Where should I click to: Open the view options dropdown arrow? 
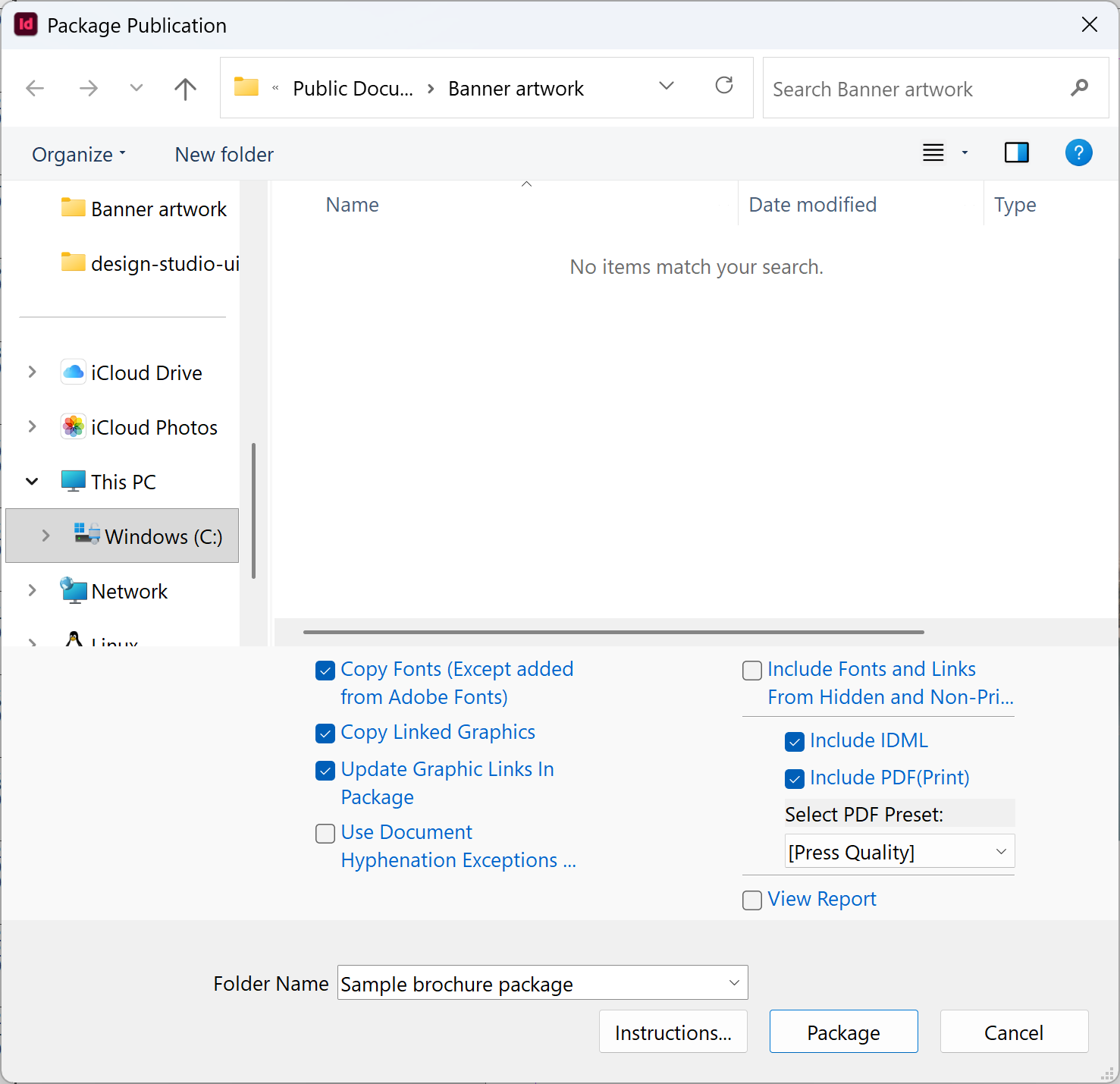(x=965, y=153)
